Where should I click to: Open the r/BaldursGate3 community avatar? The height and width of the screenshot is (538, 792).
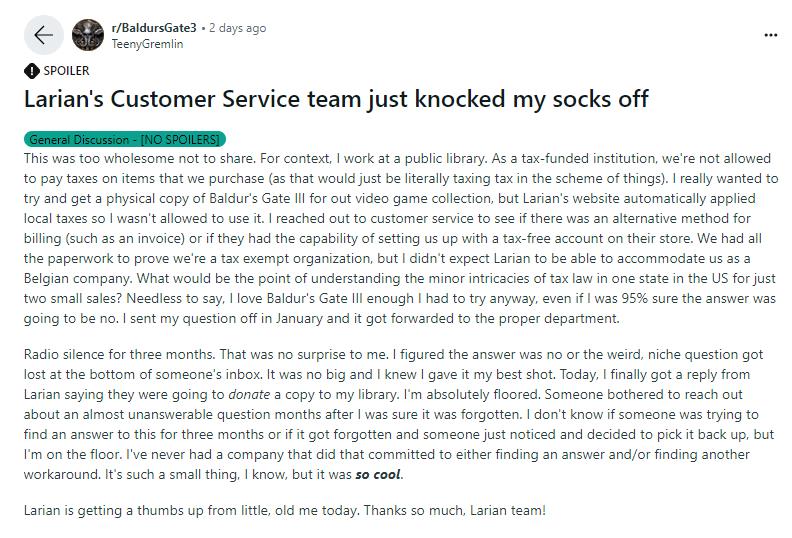(x=89, y=36)
